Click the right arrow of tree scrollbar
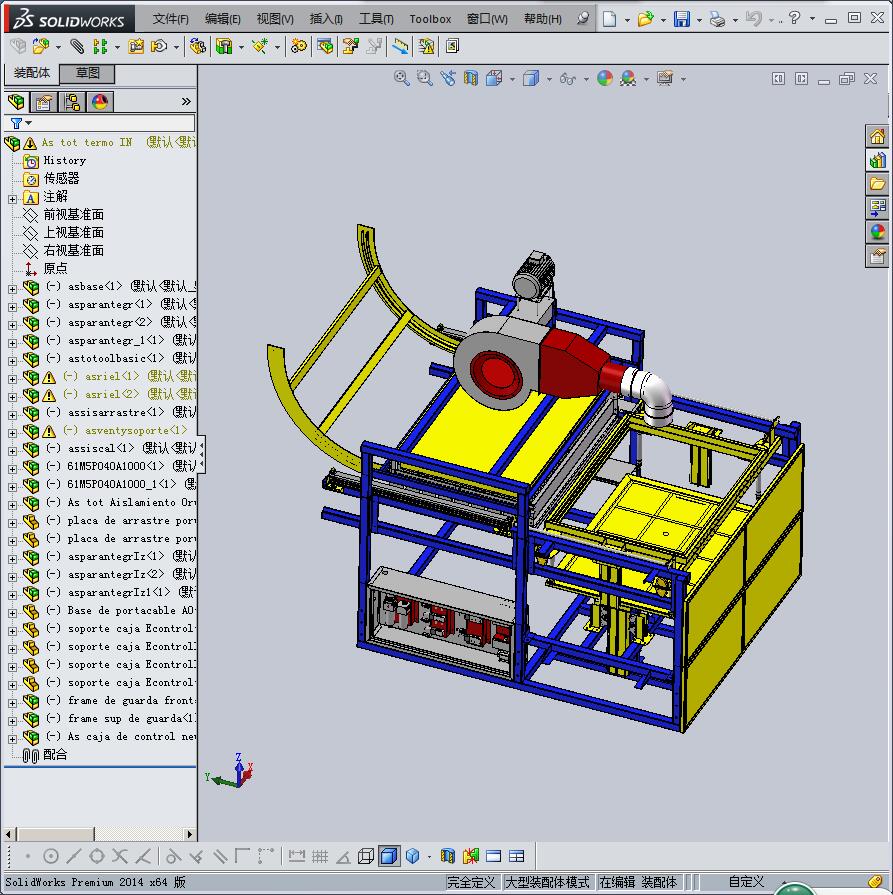Viewport: 893px width, 895px height. coord(190,834)
